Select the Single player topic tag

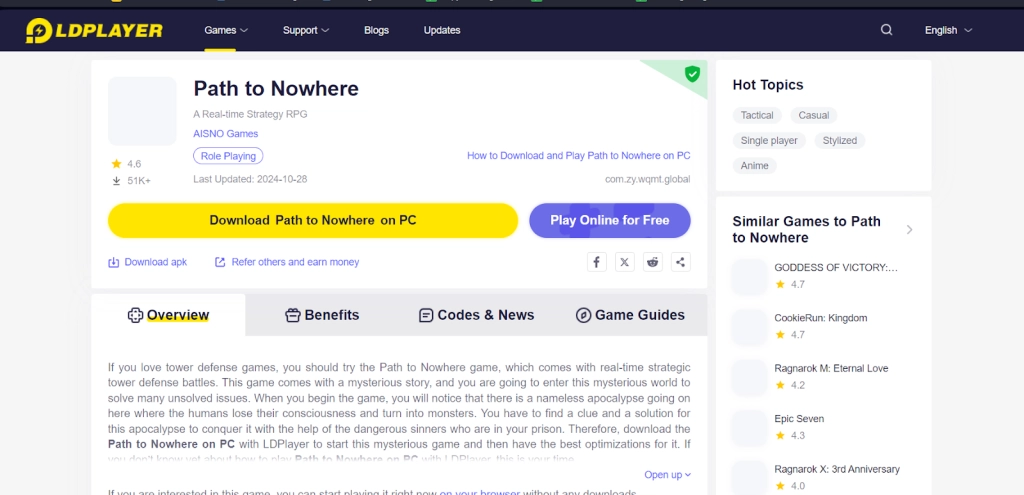(769, 140)
